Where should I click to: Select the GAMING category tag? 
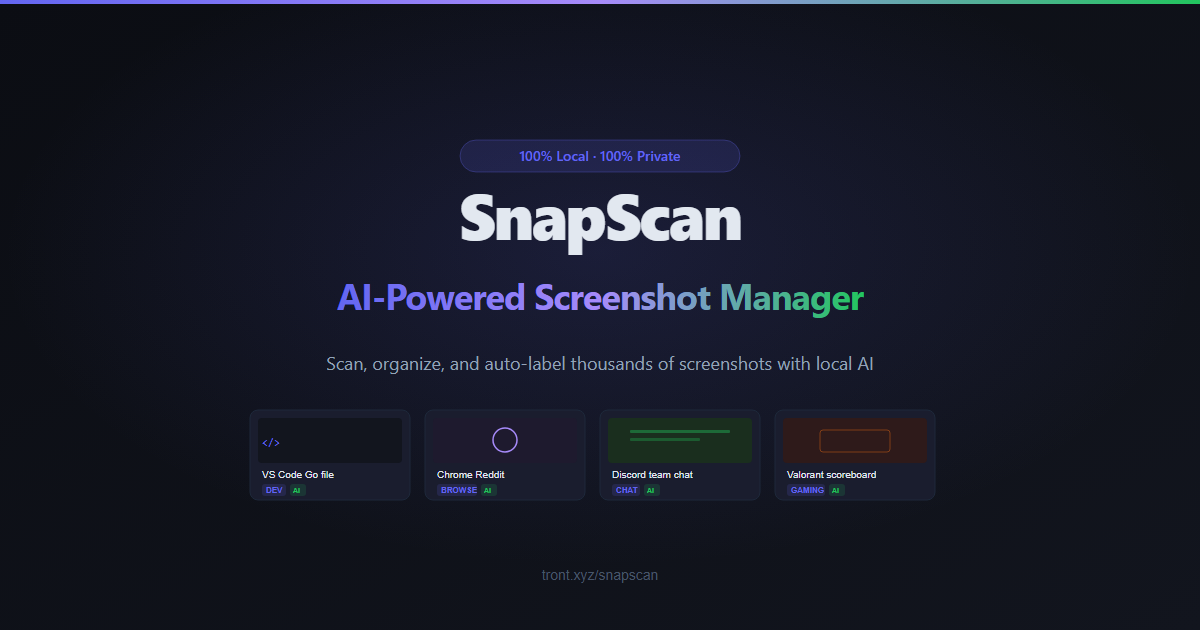pos(806,490)
